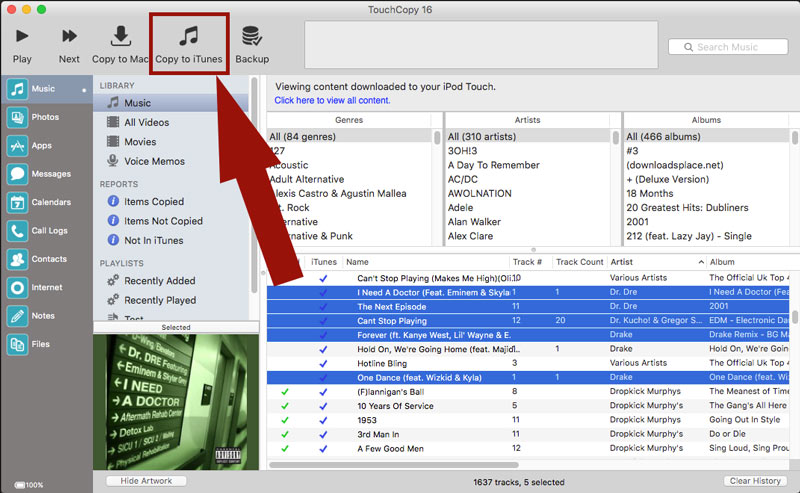The height and width of the screenshot is (493, 800).
Task: Click the library sidebar vertical scrollbar
Action: 254,186
